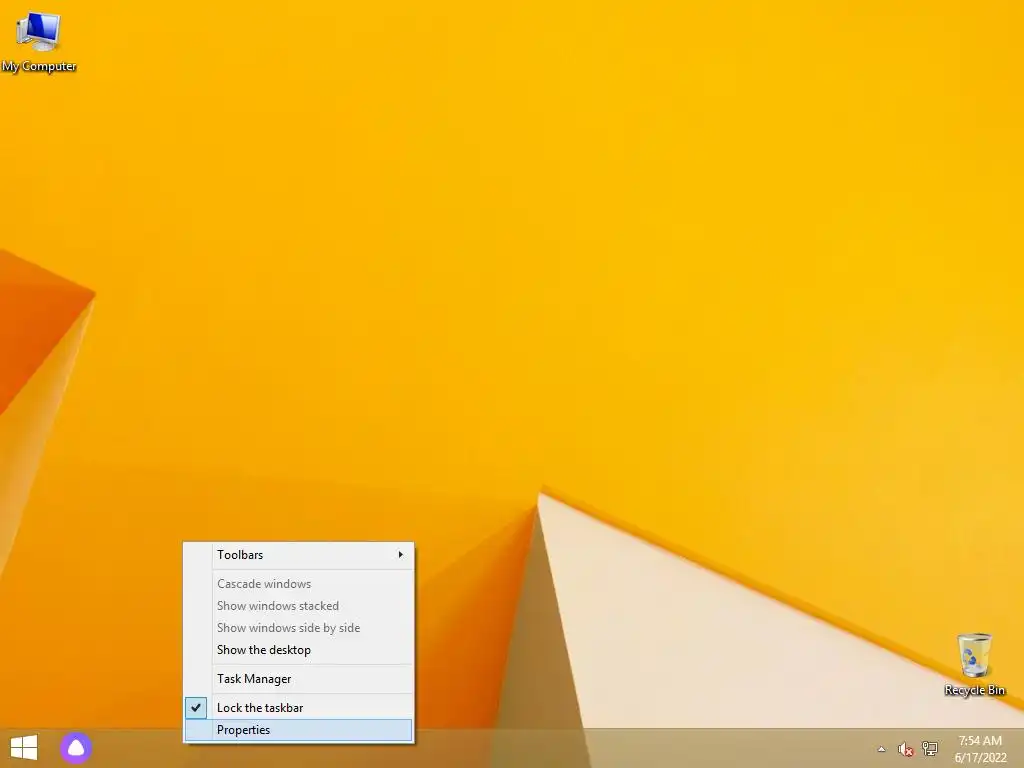1024x768 pixels.
Task: Show hidden tray icons arrow
Action: (881, 749)
